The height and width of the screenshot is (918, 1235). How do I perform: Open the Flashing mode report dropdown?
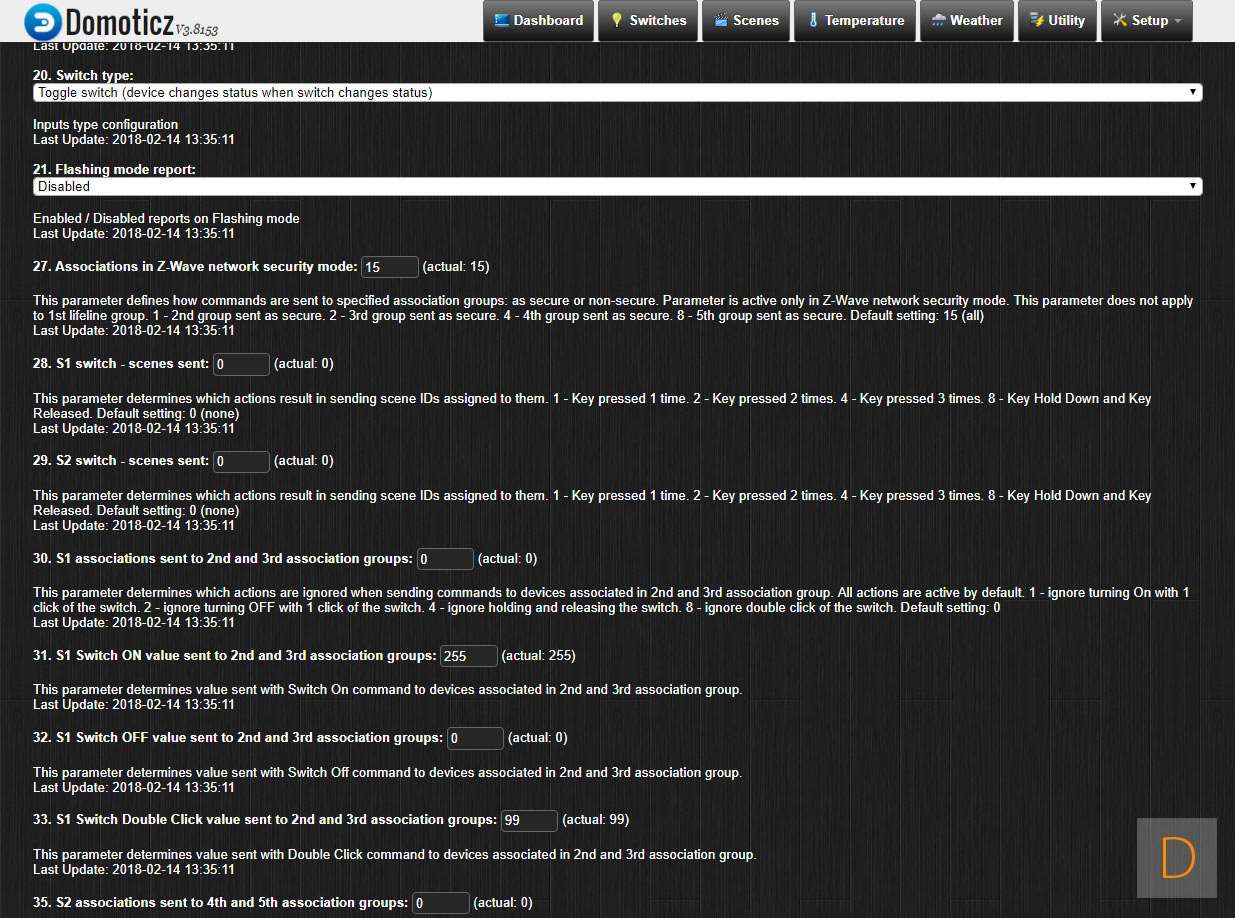[x=618, y=186]
